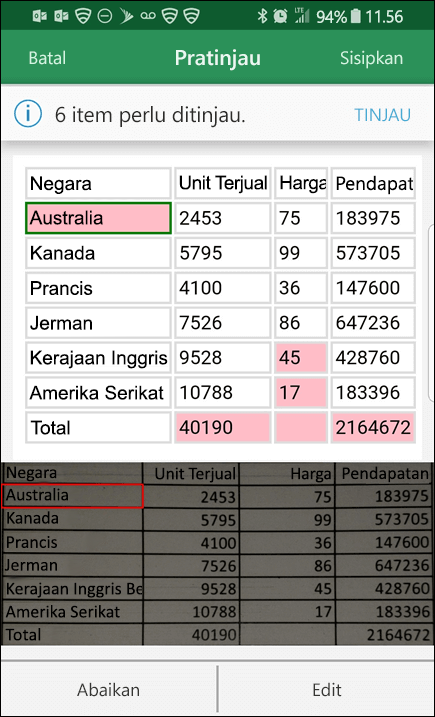Select the pink 17 cell in preview table
This screenshot has width=435, height=717.
[301, 392]
